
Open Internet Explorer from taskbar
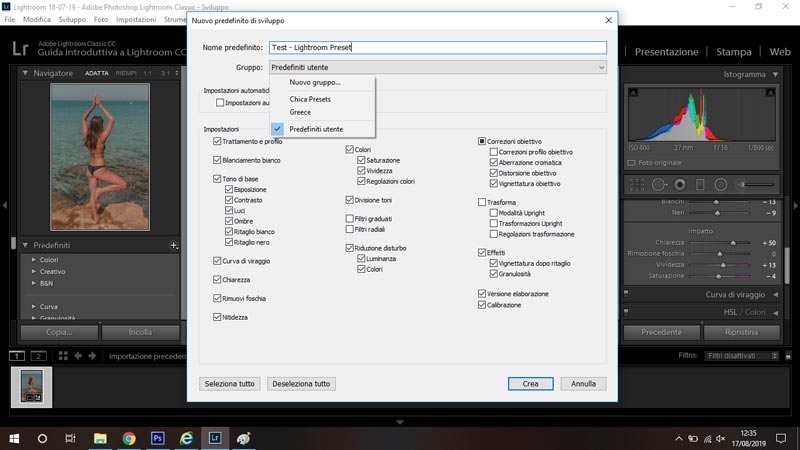coord(186,438)
